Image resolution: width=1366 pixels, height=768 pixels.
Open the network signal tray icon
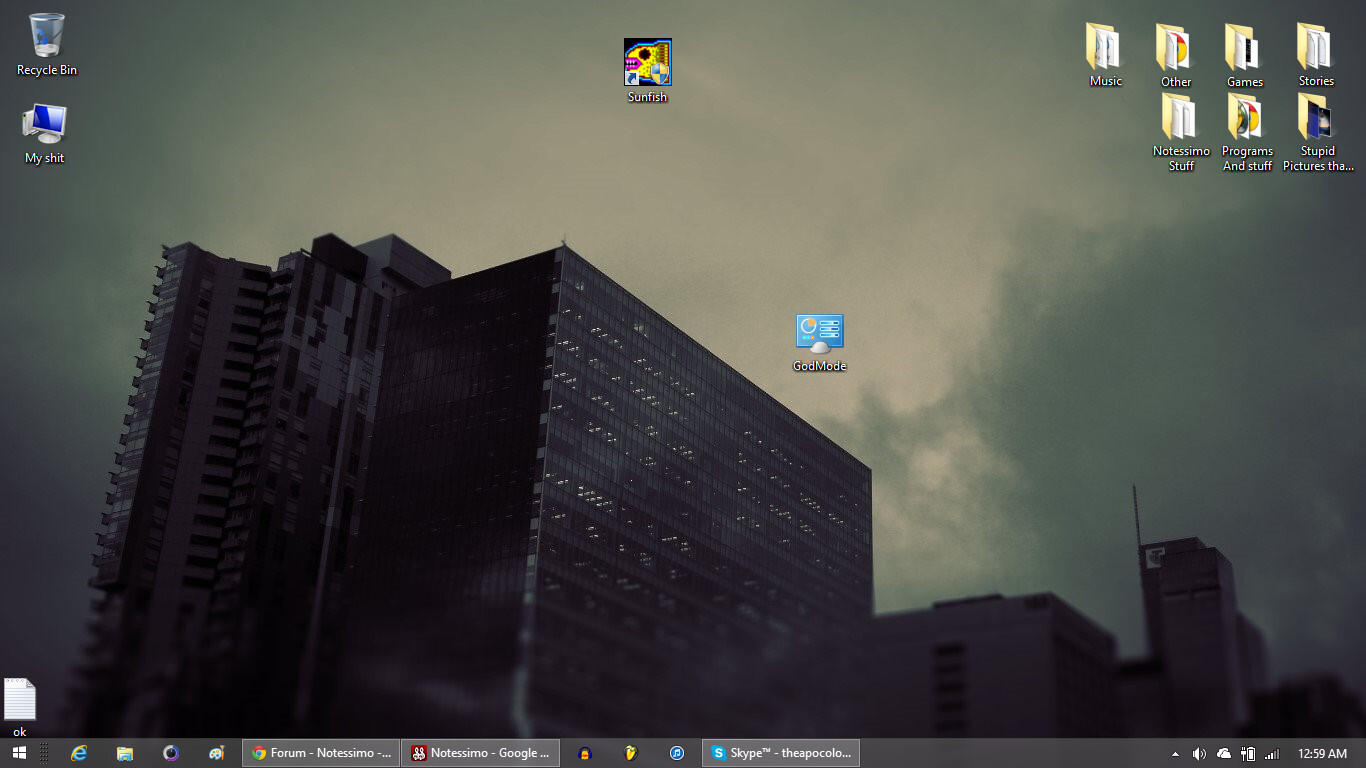click(1272, 753)
